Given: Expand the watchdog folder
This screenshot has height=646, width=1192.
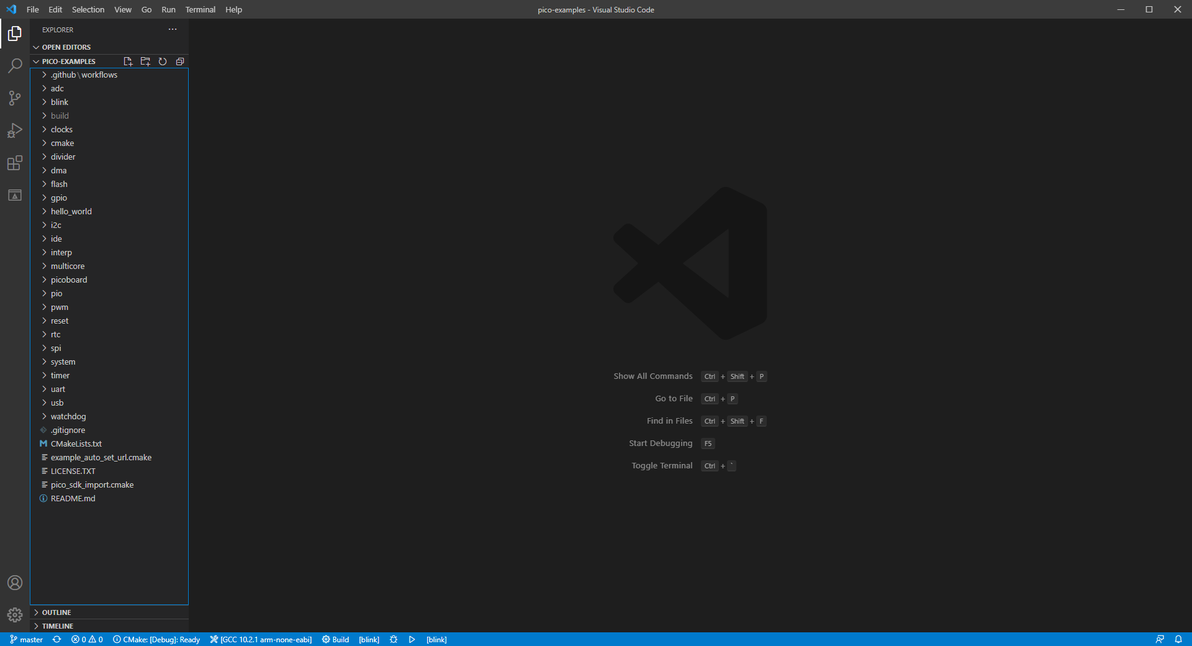Looking at the screenshot, I should 109,417.
